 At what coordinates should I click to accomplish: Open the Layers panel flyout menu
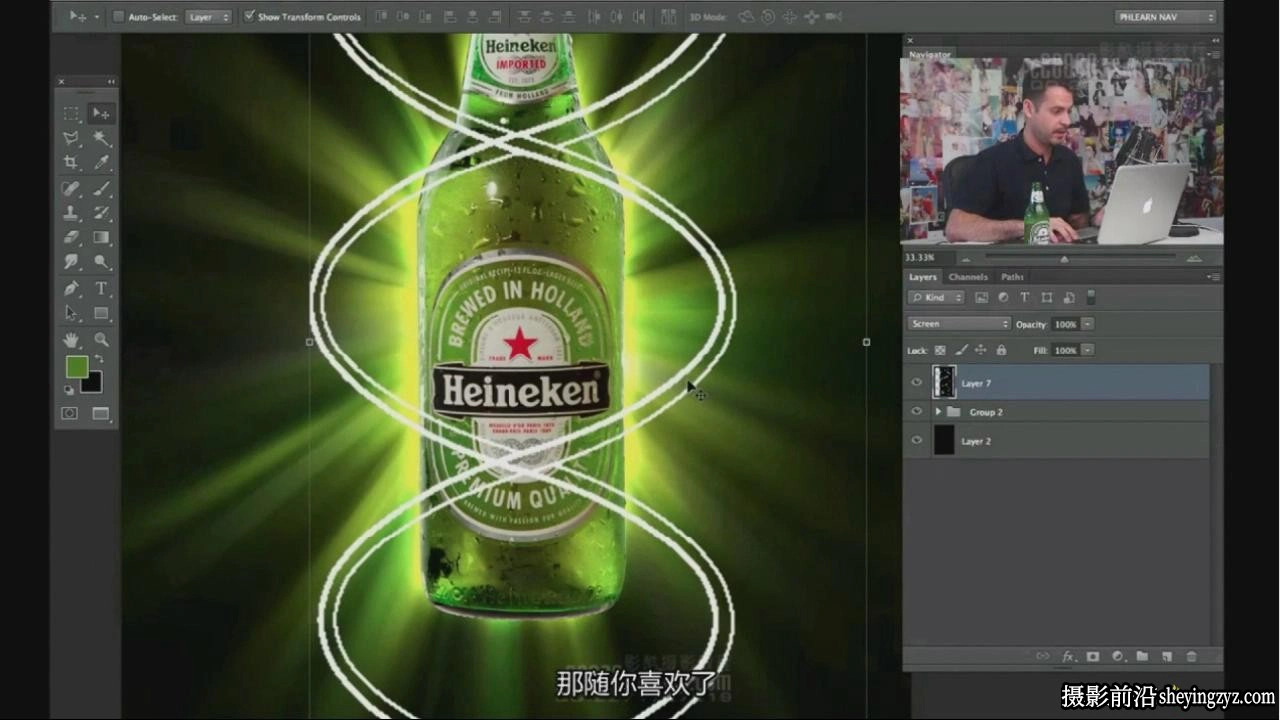click(1213, 277)
